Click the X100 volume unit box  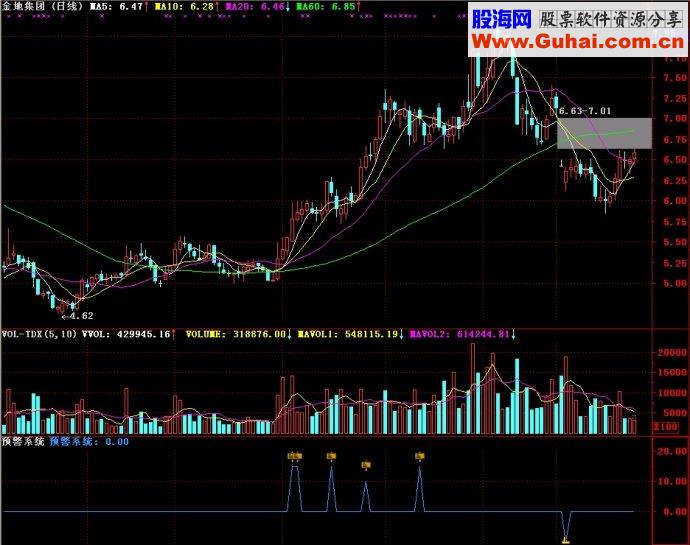(x=666, y=427)
